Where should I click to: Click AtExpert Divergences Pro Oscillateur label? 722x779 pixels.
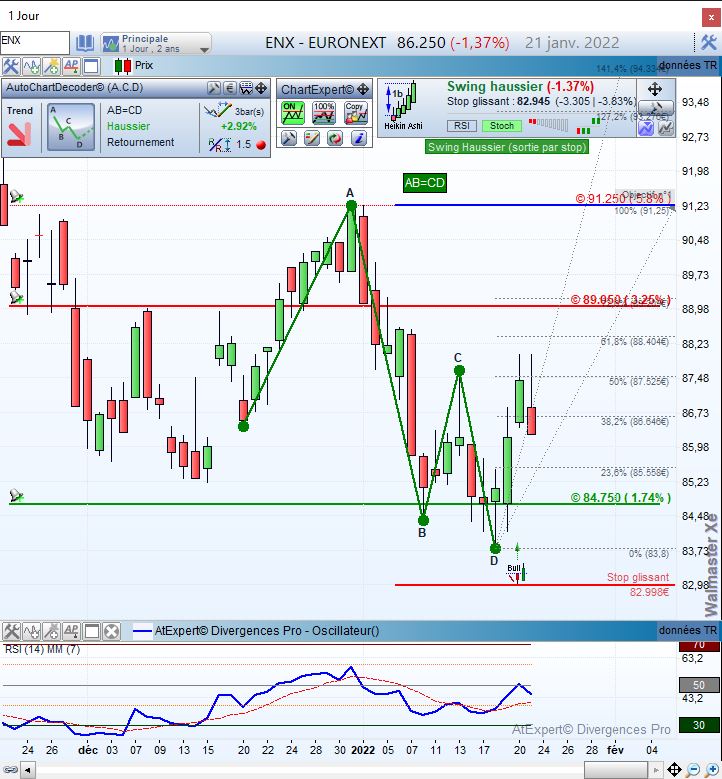pyautogui.click(x=267, y=631)
